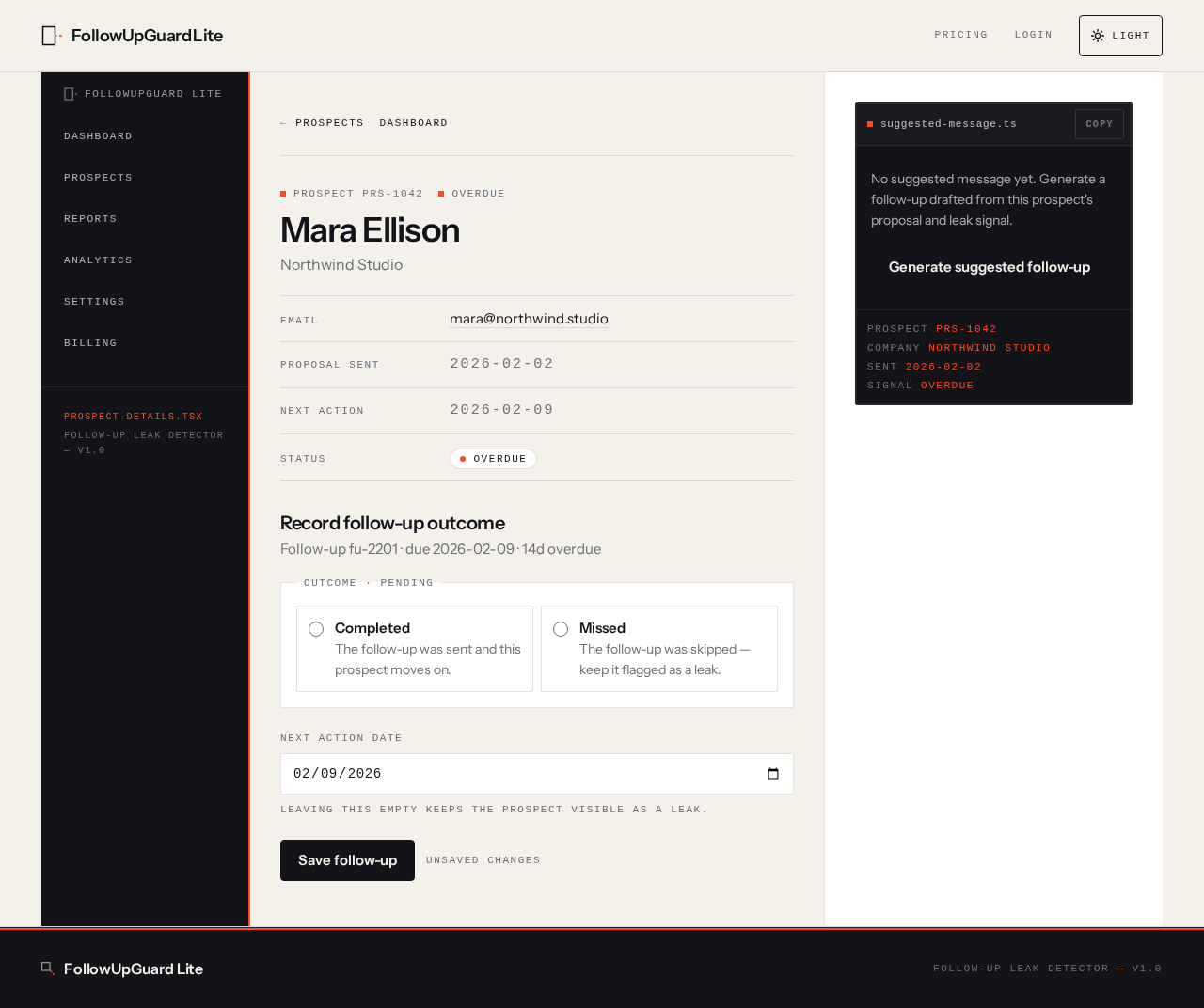Open Prospects in the sidebar
Screen dimensions: 1204x1008
(x=99, y=178)
